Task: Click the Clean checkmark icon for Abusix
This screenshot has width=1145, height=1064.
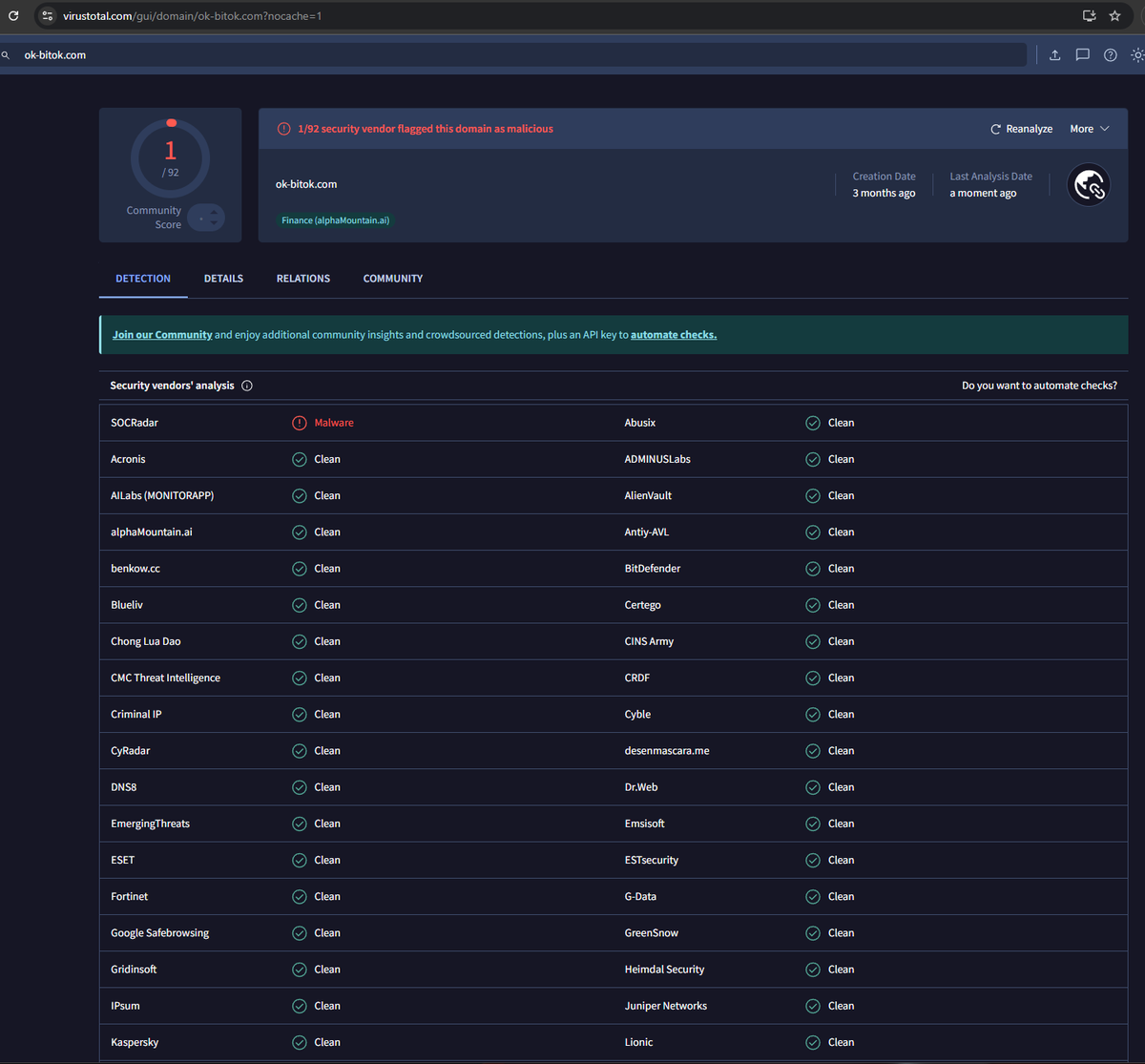Action: point(813,423)
